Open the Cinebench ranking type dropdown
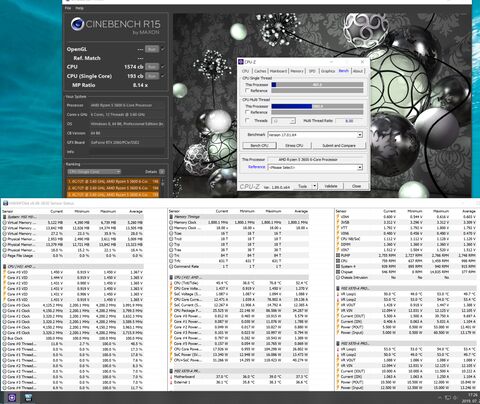Viewport: 480px width, 404px height. [x=94, y=172]
